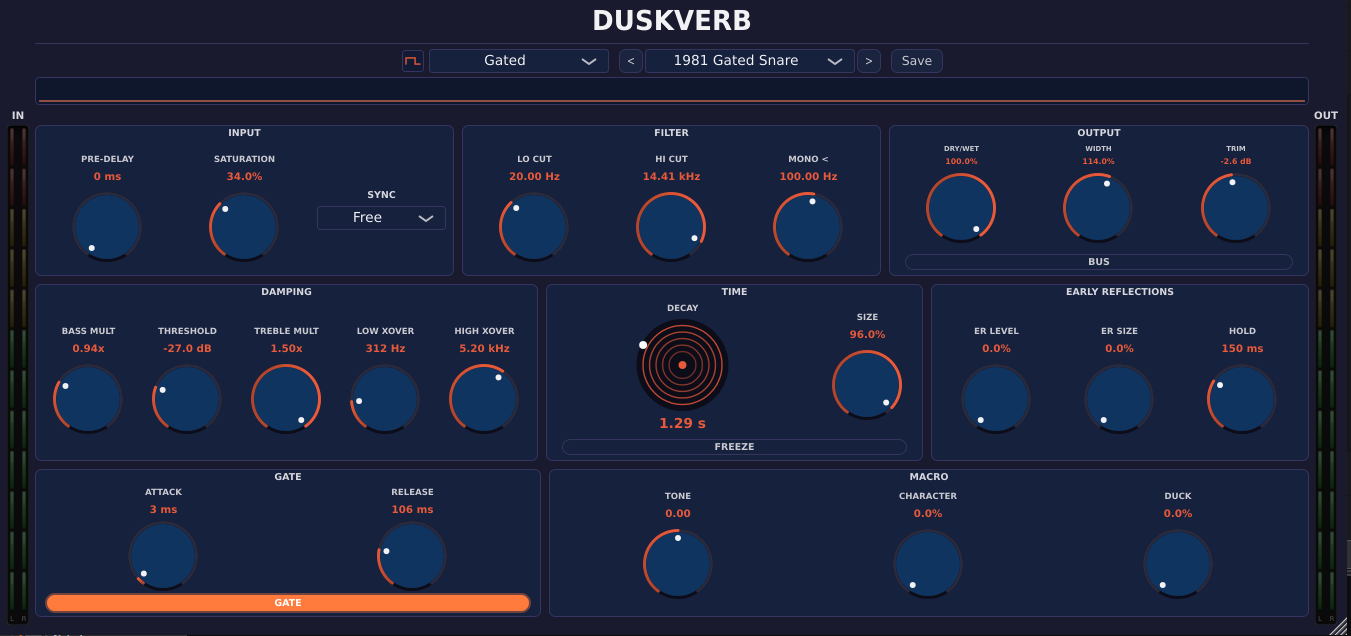The image size is (1351, 636).
Task: Click the 1.29 s decay value
Action: [682, 423]
